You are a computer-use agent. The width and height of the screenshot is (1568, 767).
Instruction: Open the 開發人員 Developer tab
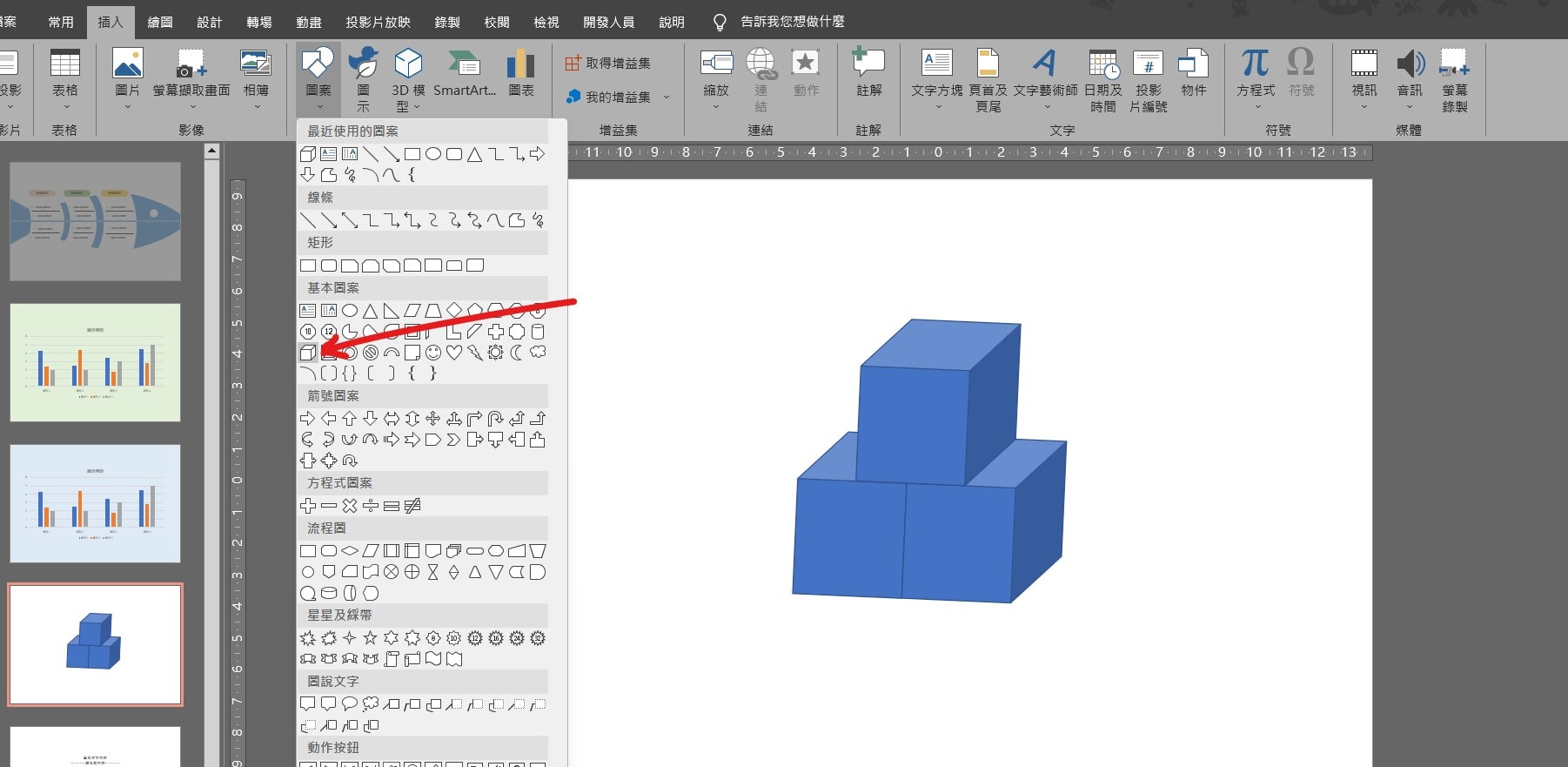608,22
